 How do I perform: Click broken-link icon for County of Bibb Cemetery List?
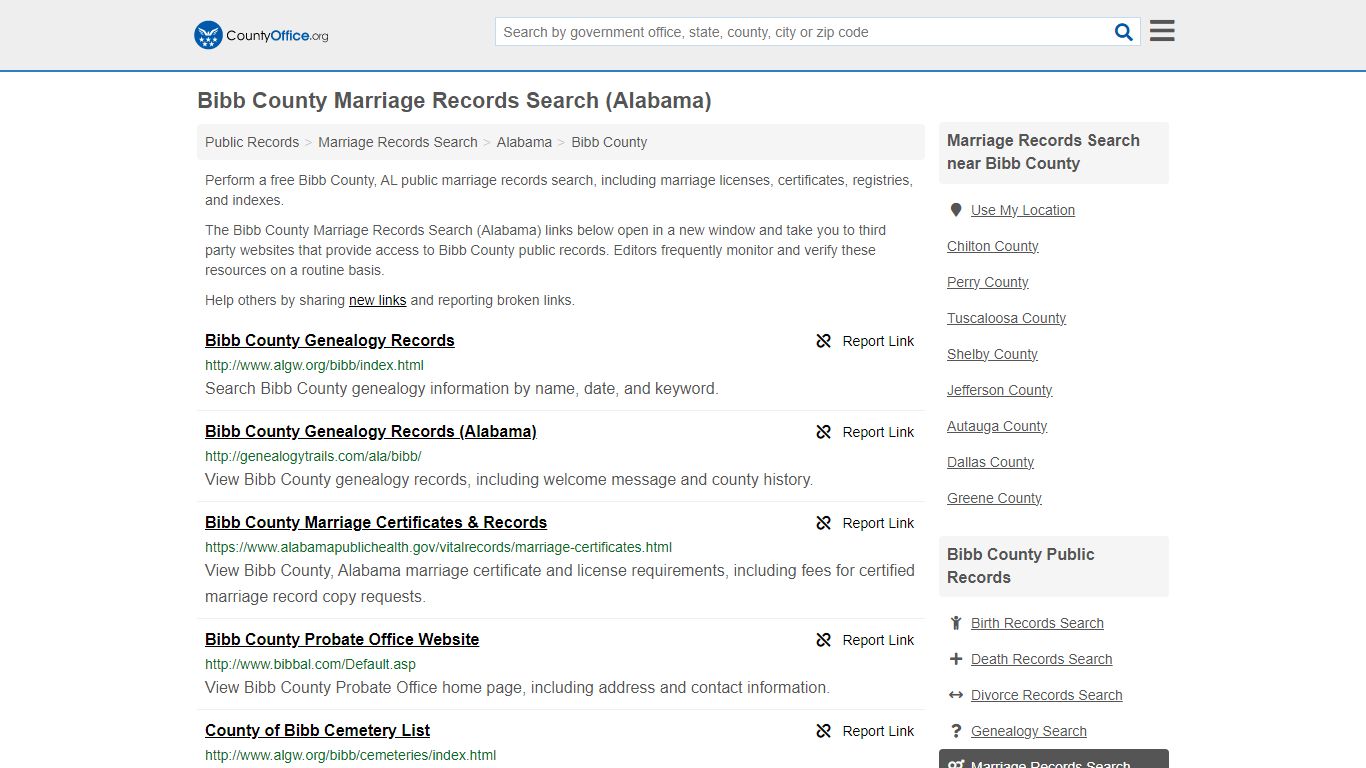[x=824, y=731]
